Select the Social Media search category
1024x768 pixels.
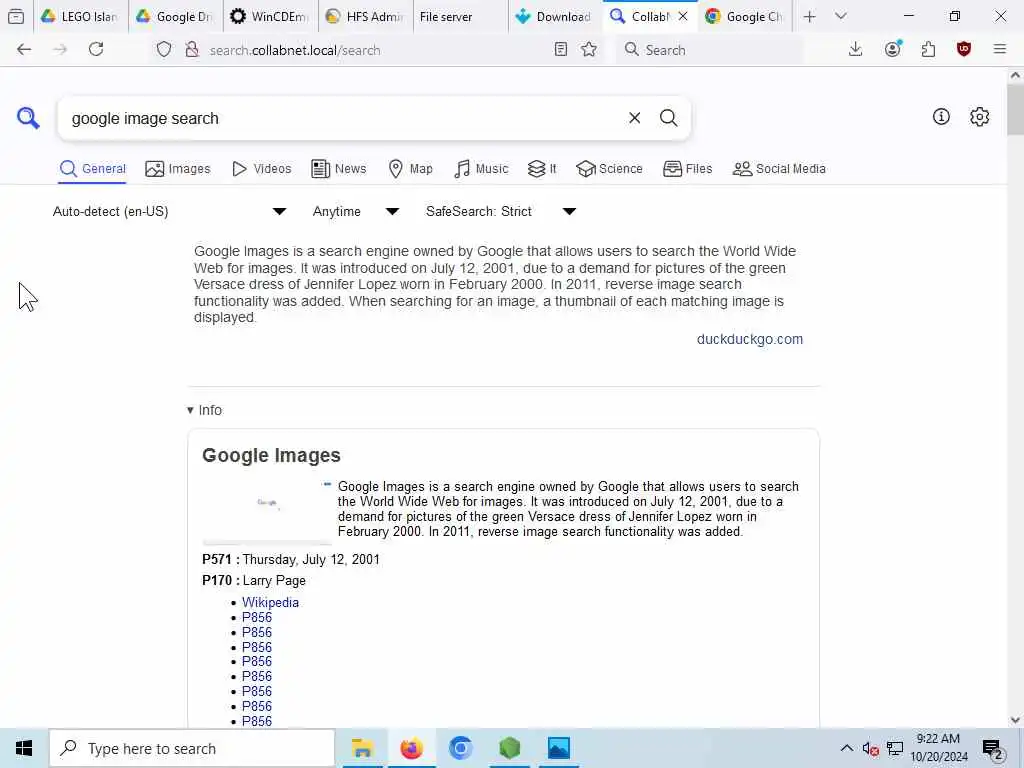tap(779, 169)
